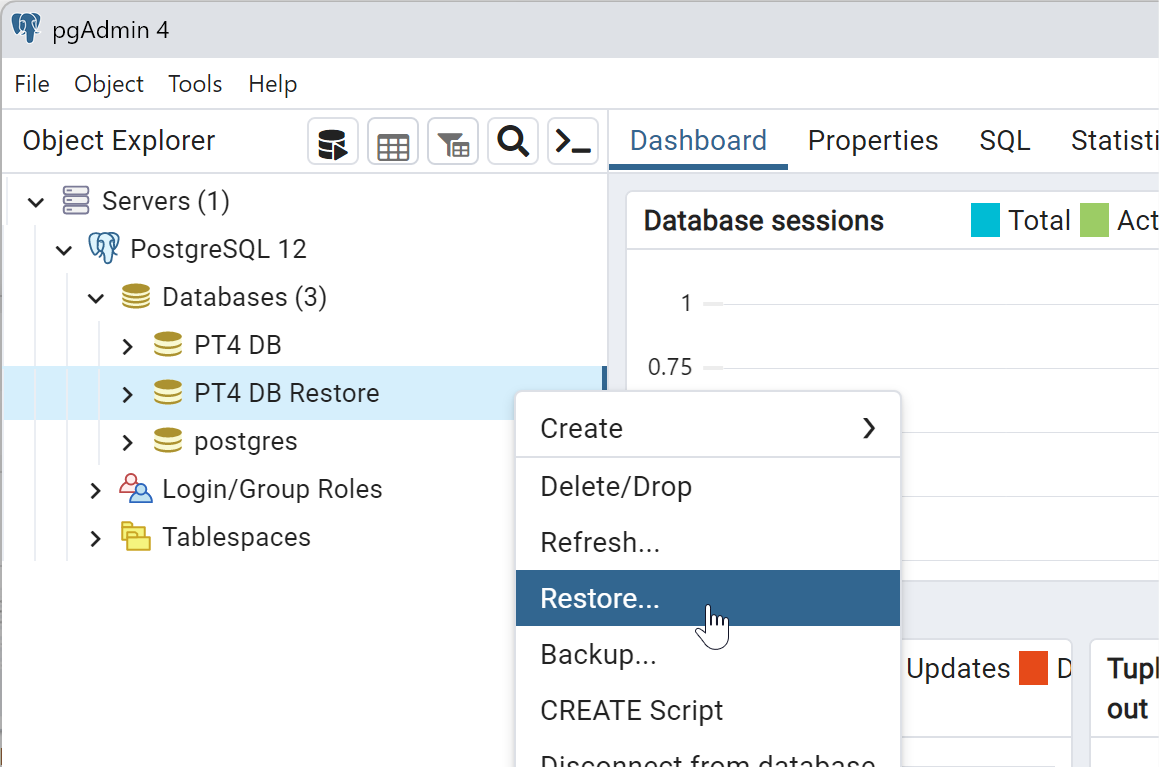Click the postgres database icon

168,440
